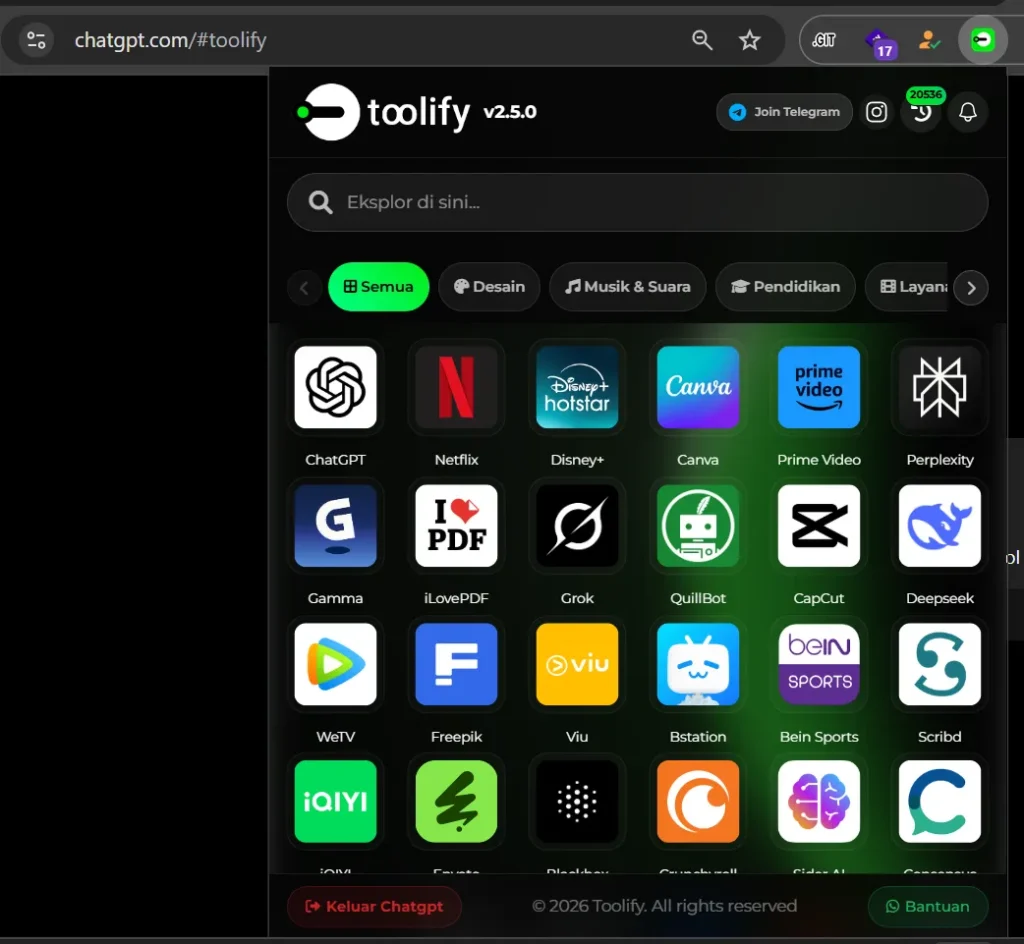The width and height of the screenshot is (1024, 944).
Task: Switch to the Layanan category tab
Action: [906, 287]
